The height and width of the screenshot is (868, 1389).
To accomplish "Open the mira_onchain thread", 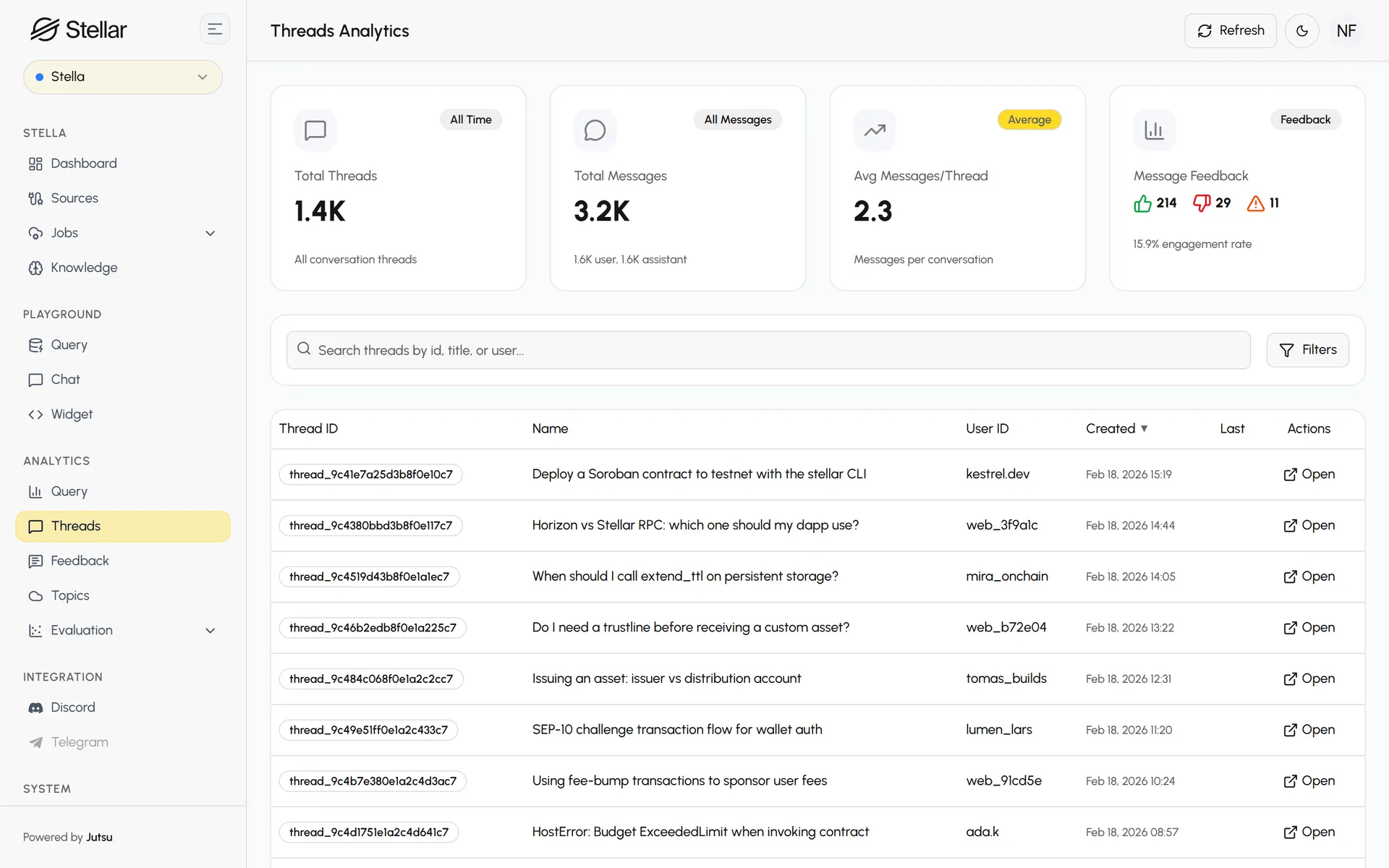I will 1309,576.
